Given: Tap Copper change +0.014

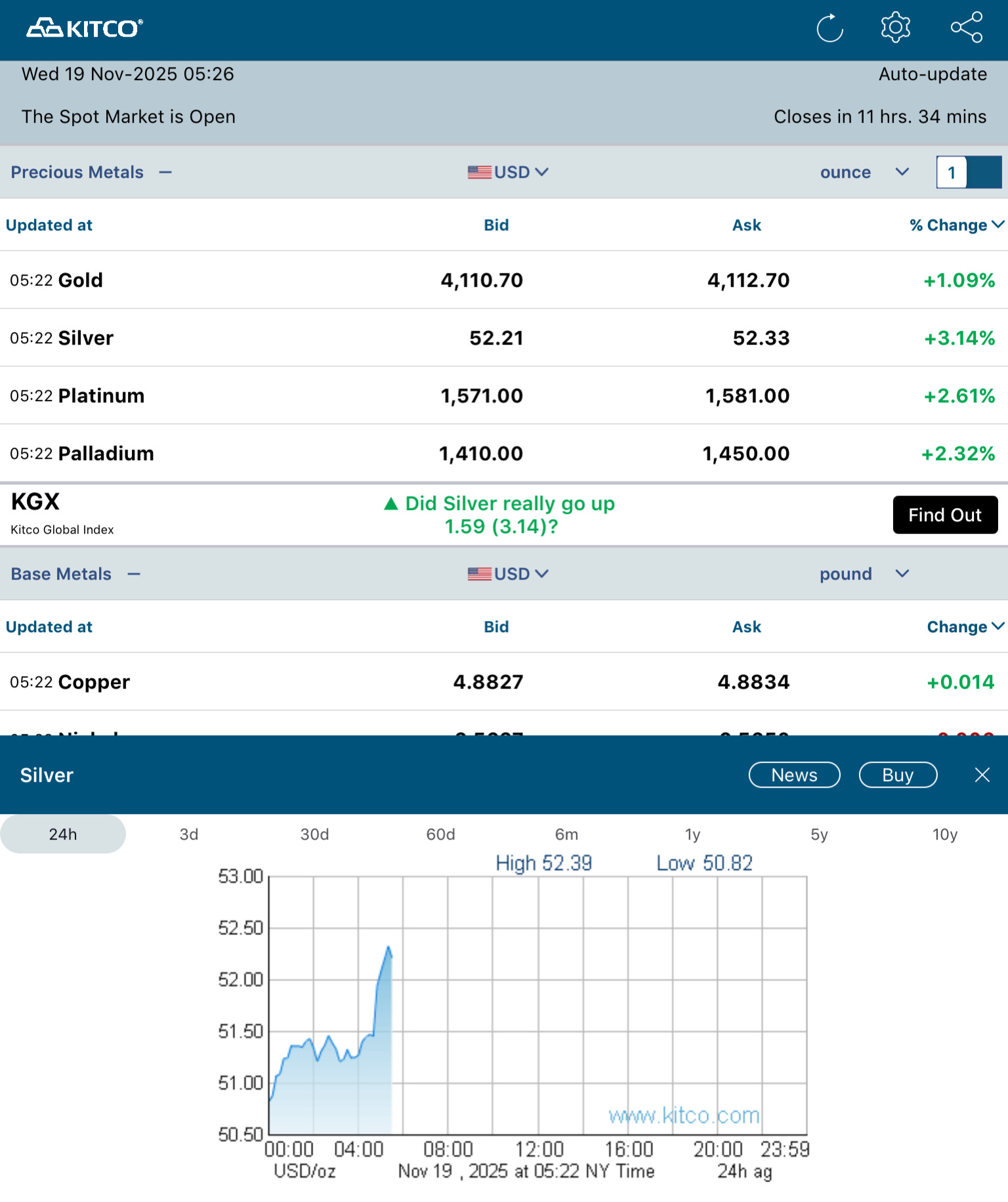Looking at the screenshot, I should pyautogui.click(x=961, y=682).
